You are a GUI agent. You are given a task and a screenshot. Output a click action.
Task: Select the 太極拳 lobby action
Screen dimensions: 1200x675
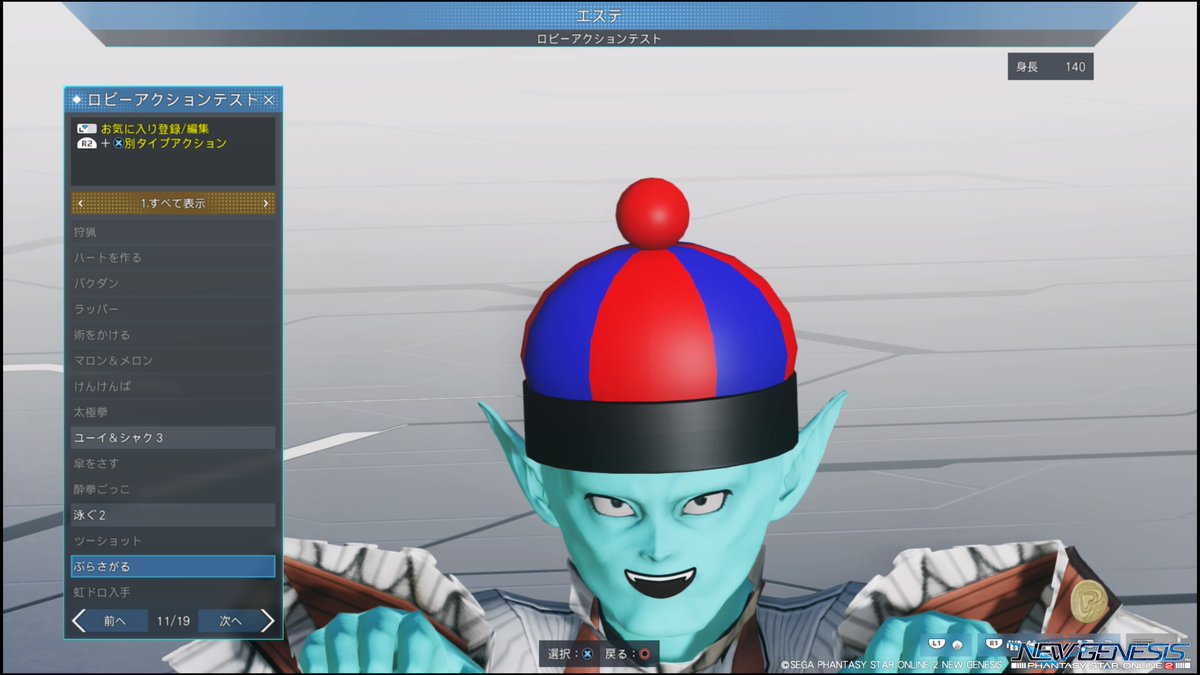(173, 412)
